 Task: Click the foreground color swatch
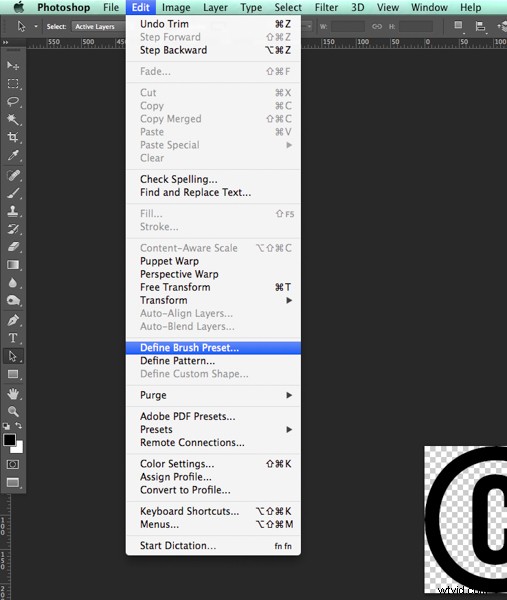(9, 440)
